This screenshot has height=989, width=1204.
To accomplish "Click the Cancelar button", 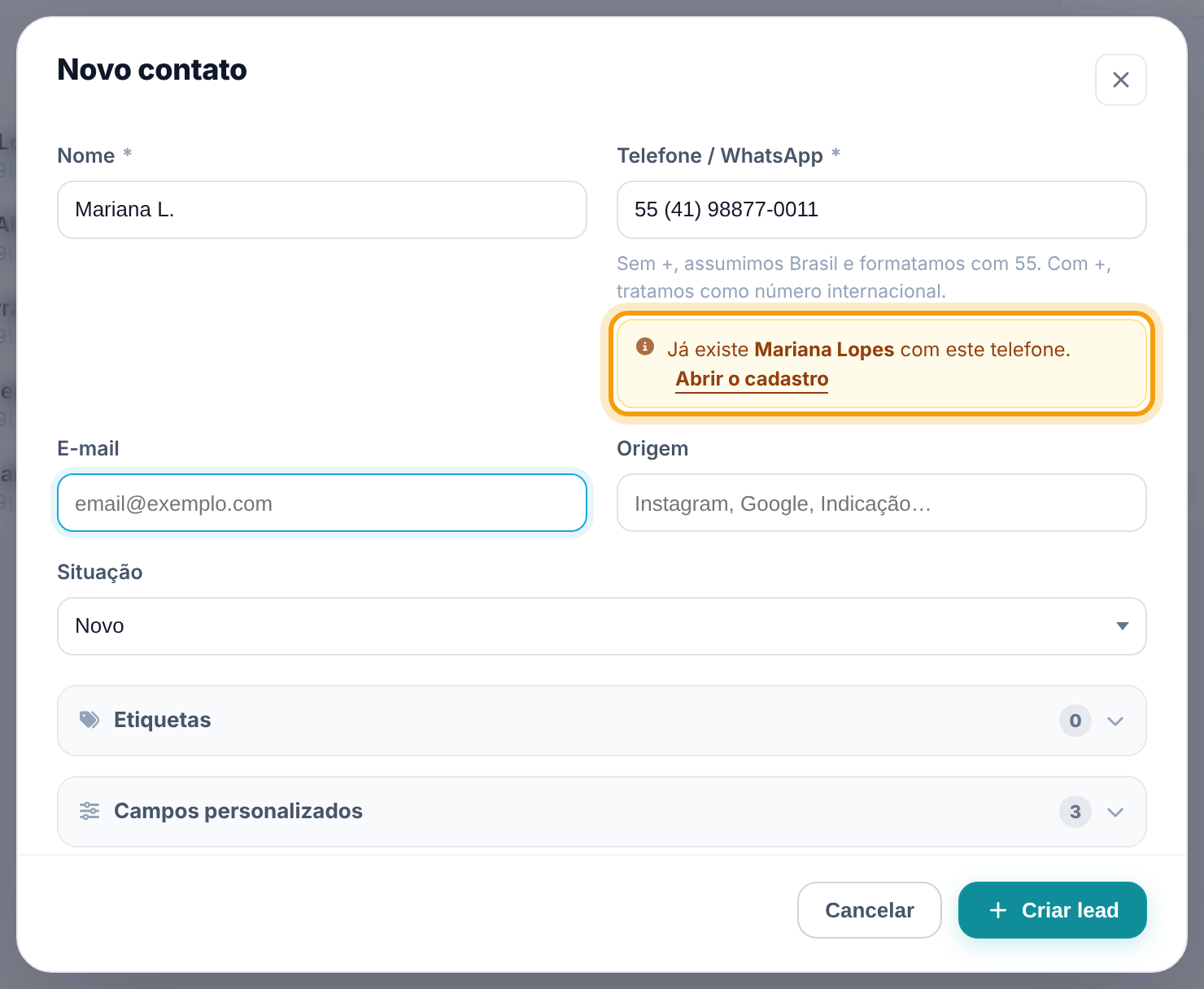I will [x=870, y=910].
